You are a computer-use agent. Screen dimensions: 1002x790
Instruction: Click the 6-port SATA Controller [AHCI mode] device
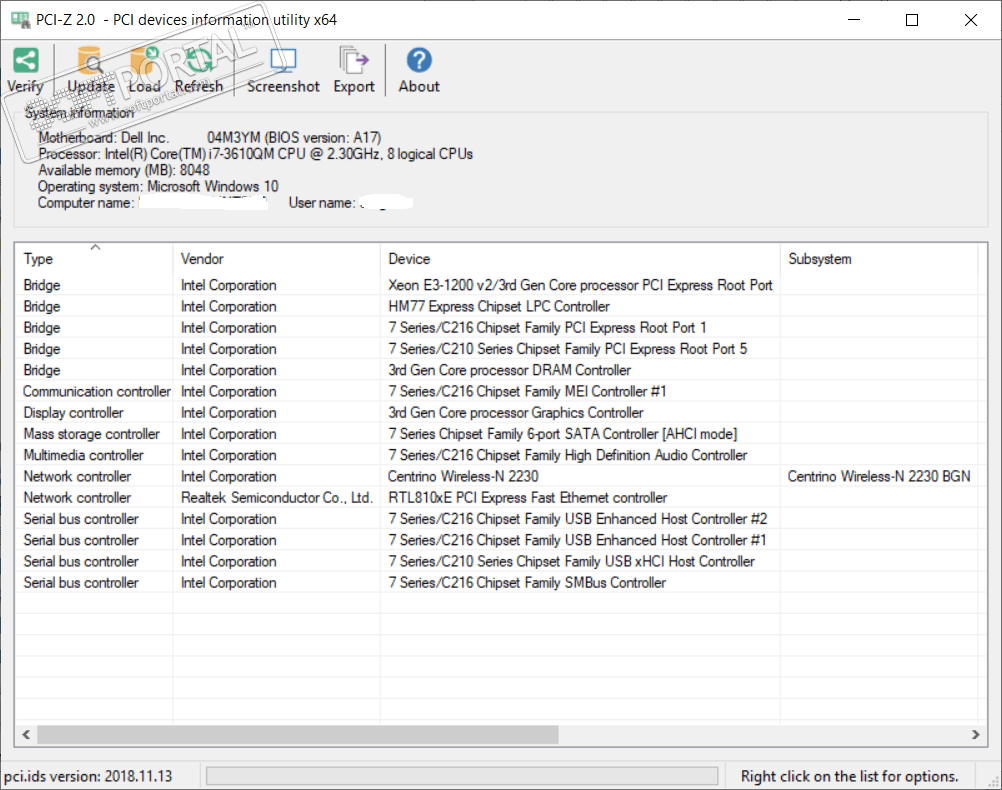coord(562,434)
